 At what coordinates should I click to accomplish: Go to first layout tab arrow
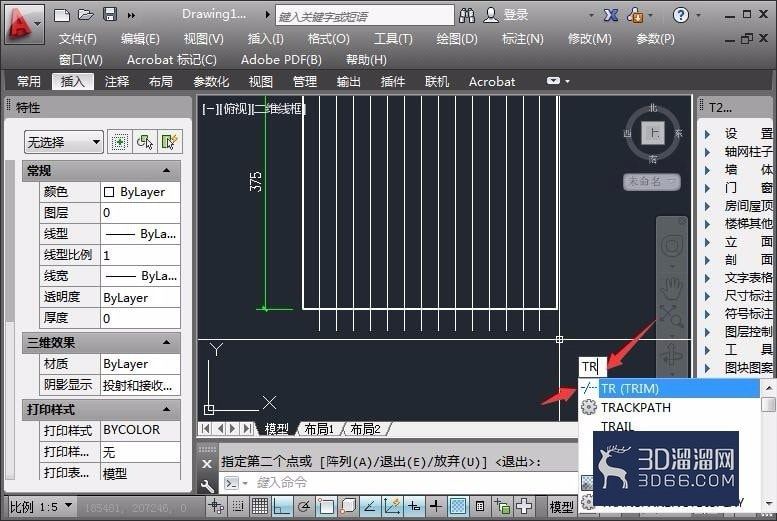[206, 429]
